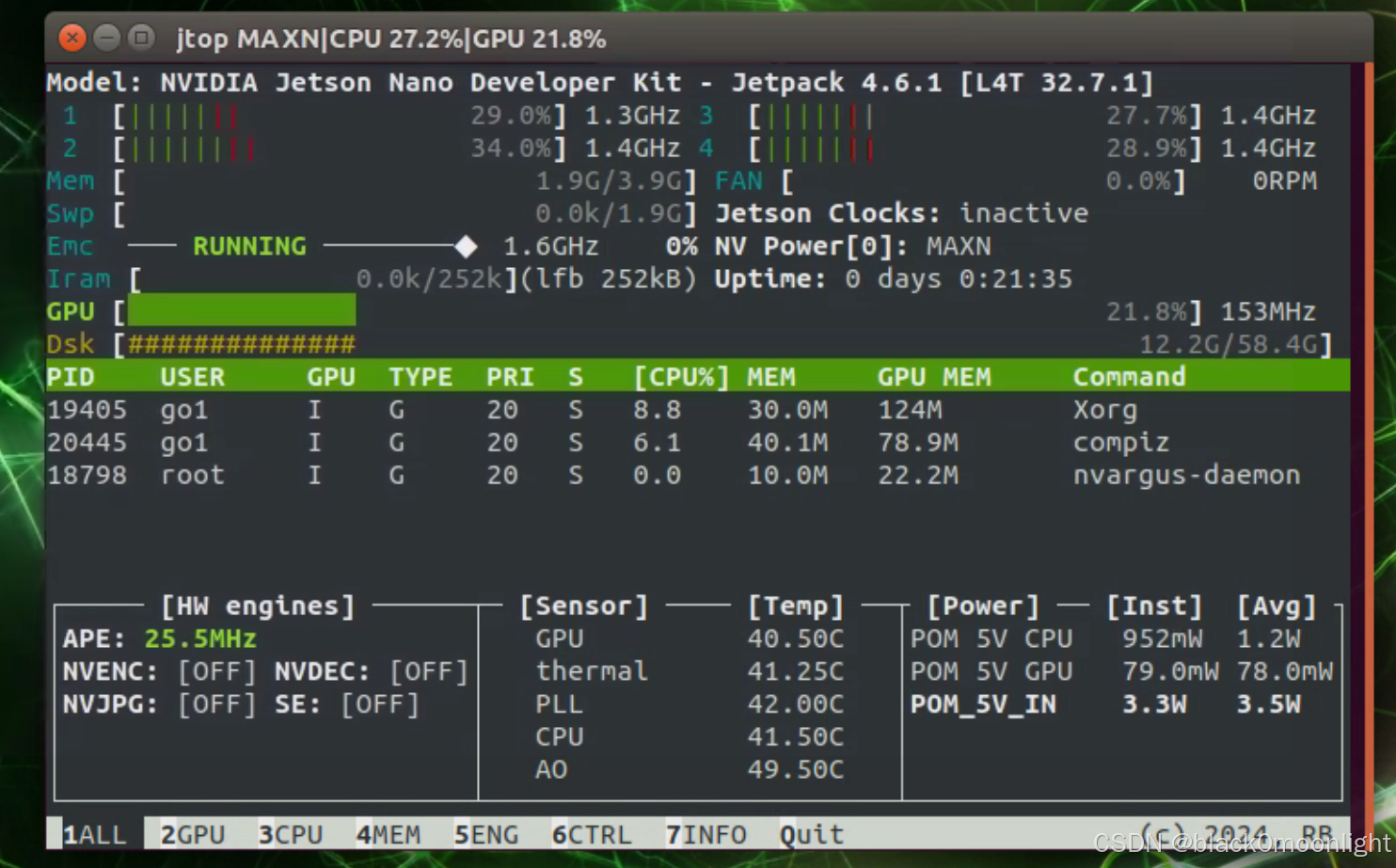Select Quit to exit jtop
Screen dimensions: 1396x868
point(811,834)
